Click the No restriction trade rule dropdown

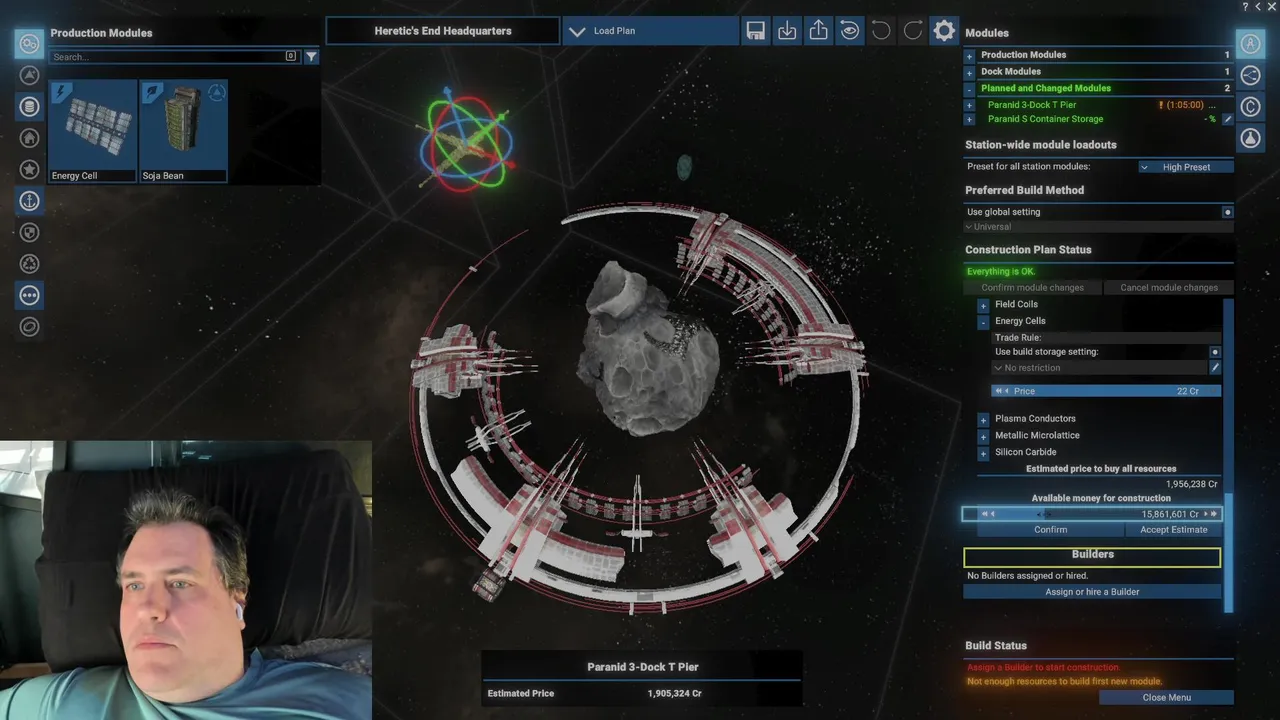(1100, 368)
